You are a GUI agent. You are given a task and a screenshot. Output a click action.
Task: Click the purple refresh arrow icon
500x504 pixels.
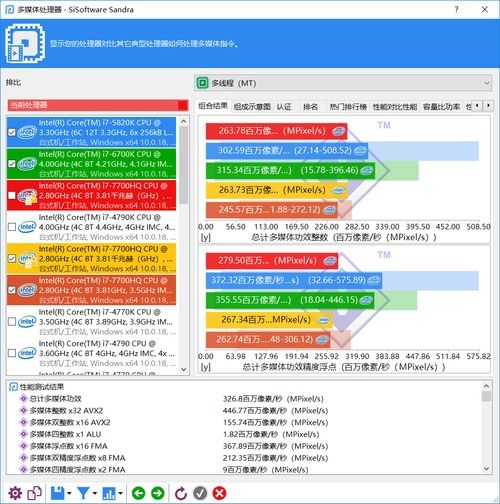tap(181, 493)
